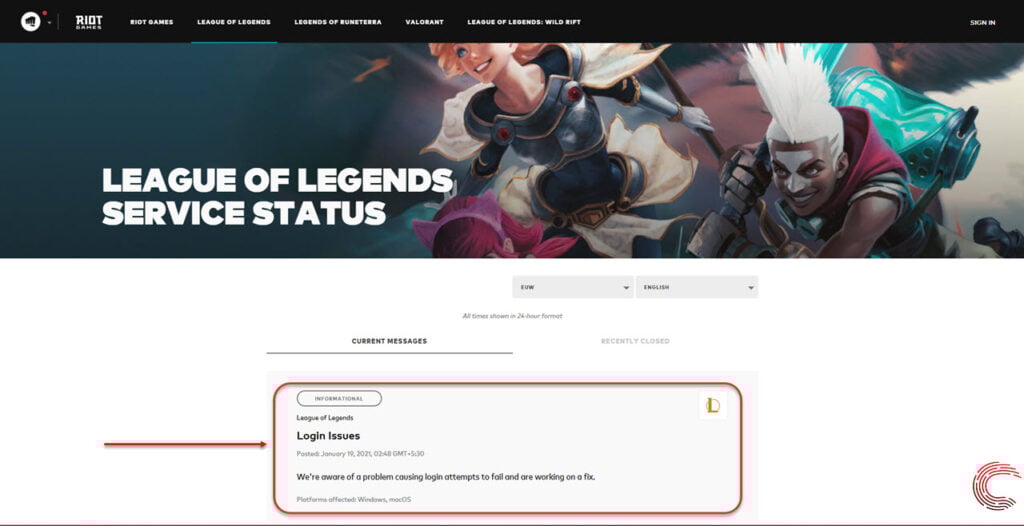Open the Login Issues message title

pyautogui.click(x=328, y=436)
